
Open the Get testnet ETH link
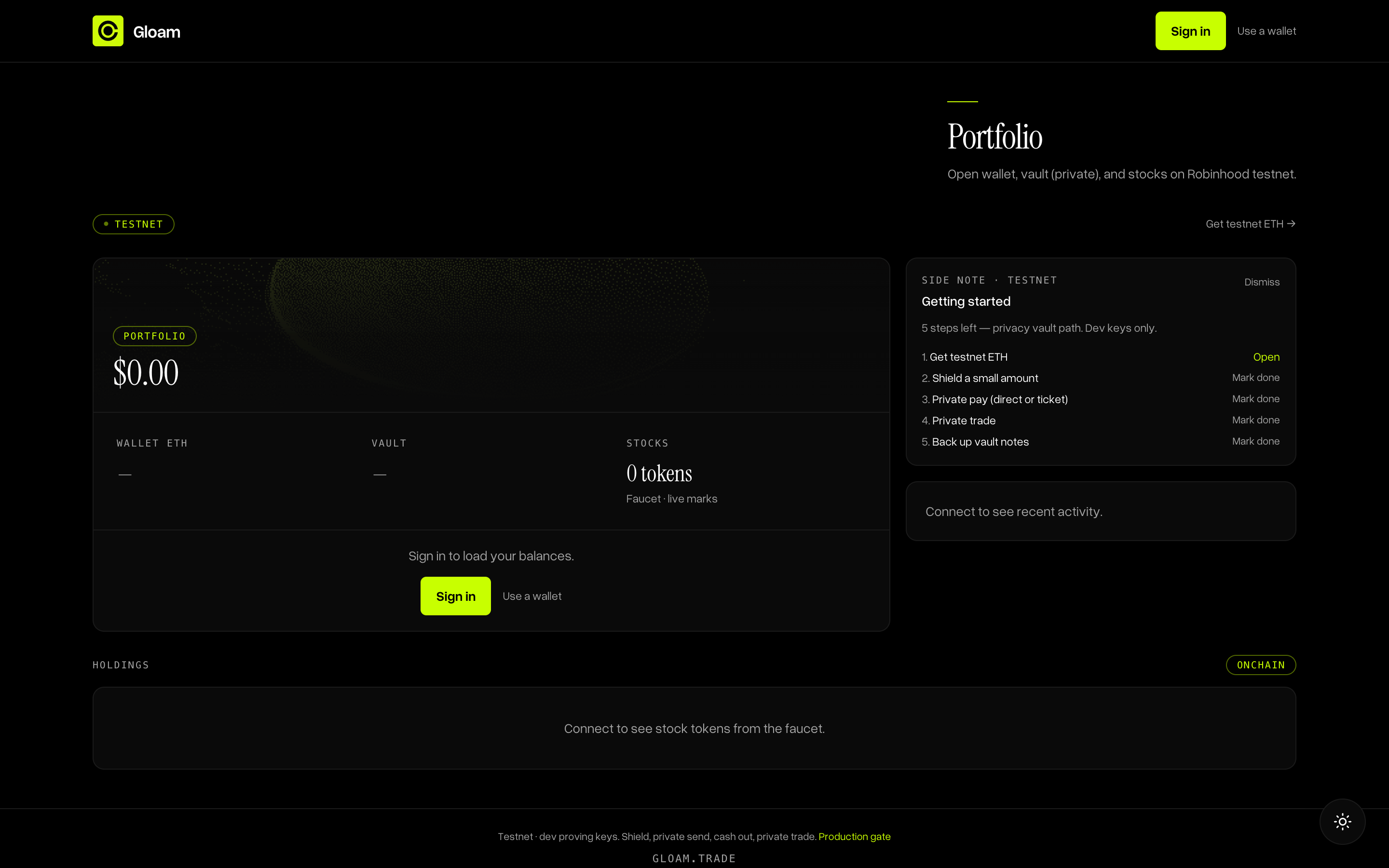pyautogui.click(x=1250, y=224)
